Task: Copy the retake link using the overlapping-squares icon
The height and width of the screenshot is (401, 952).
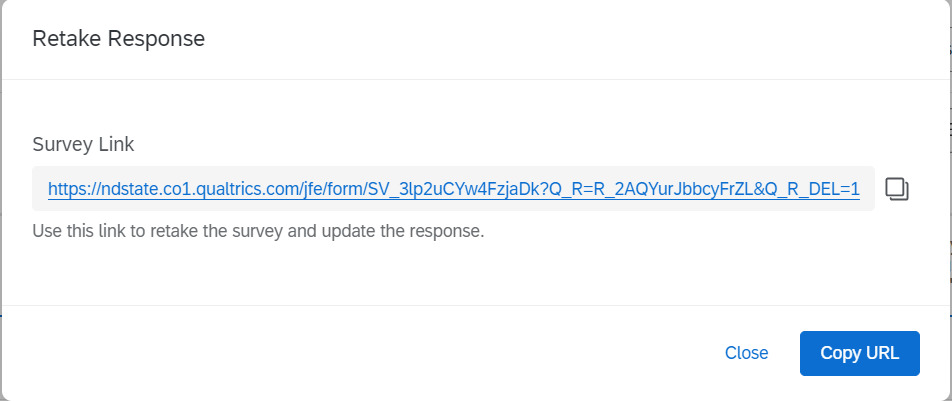Action: click(897, 189)
